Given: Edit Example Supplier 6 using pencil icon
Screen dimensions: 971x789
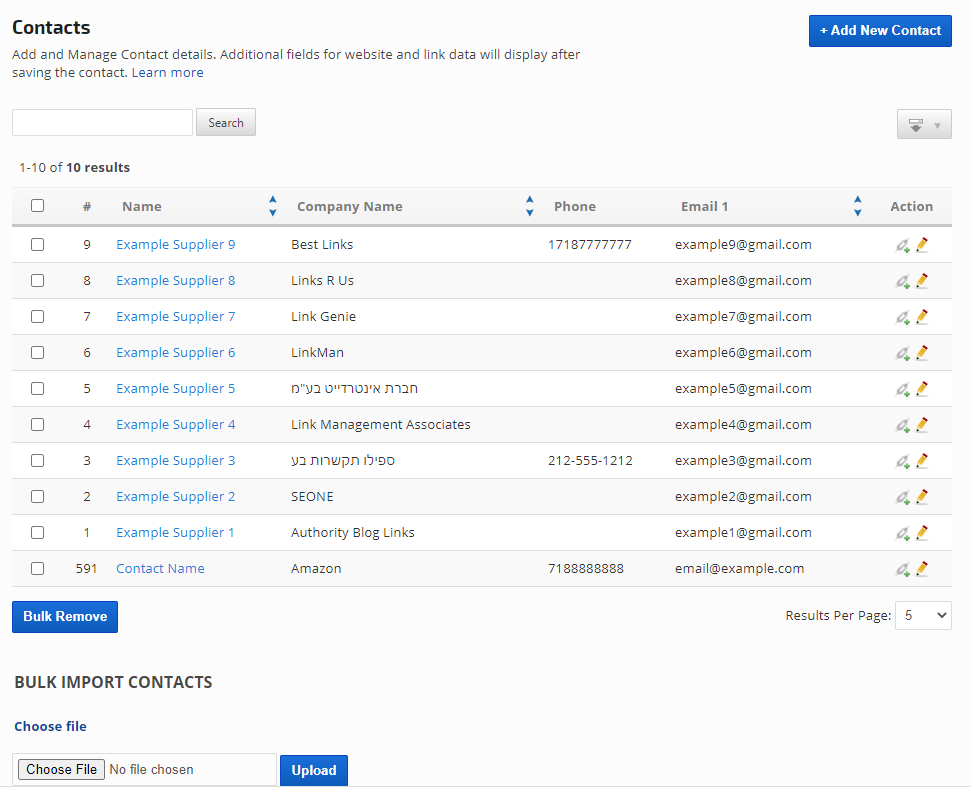Looking at the screenshot, I should [922, 353].
